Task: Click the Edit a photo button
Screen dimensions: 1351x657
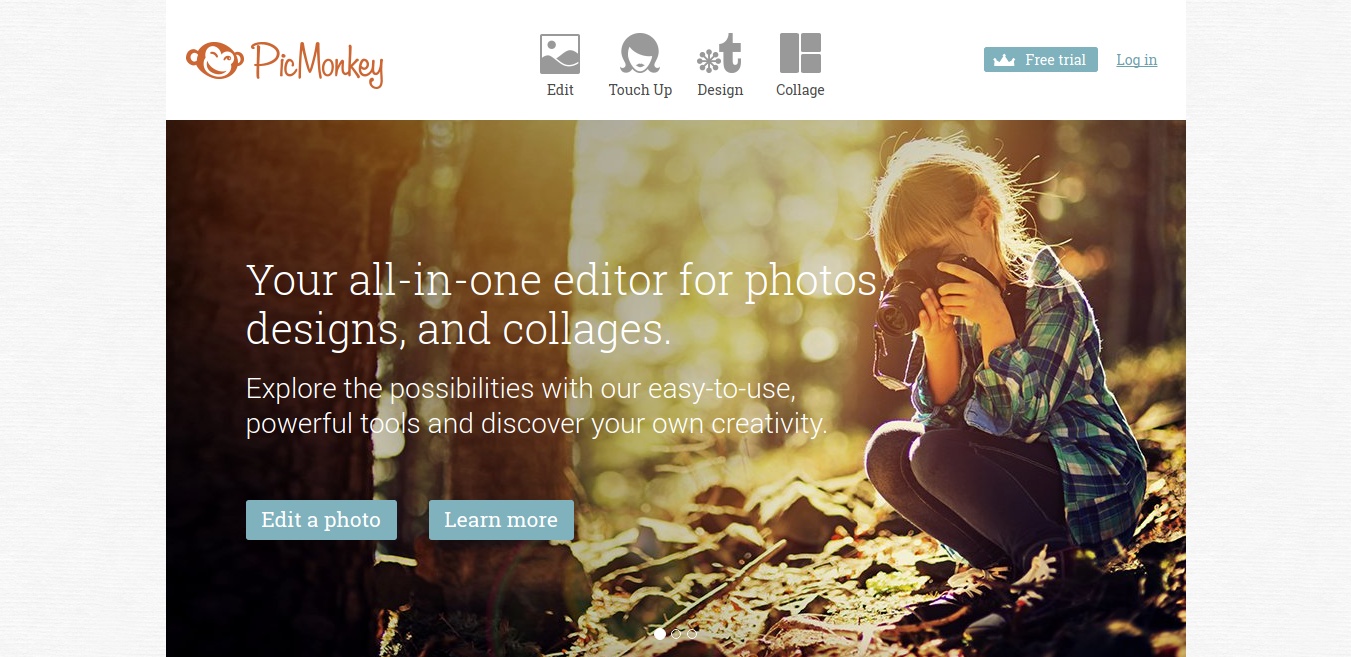Action: 321,520
